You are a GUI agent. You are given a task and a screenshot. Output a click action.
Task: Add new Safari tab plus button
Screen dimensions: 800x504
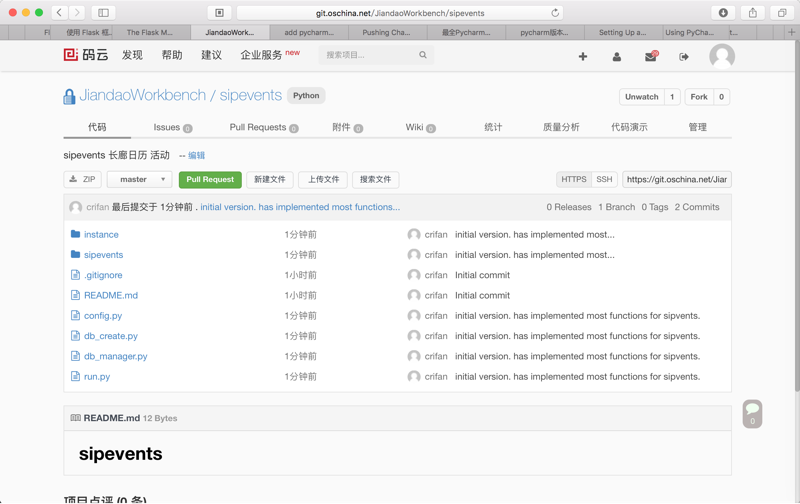pyautogui.click(x=791, y=32)
